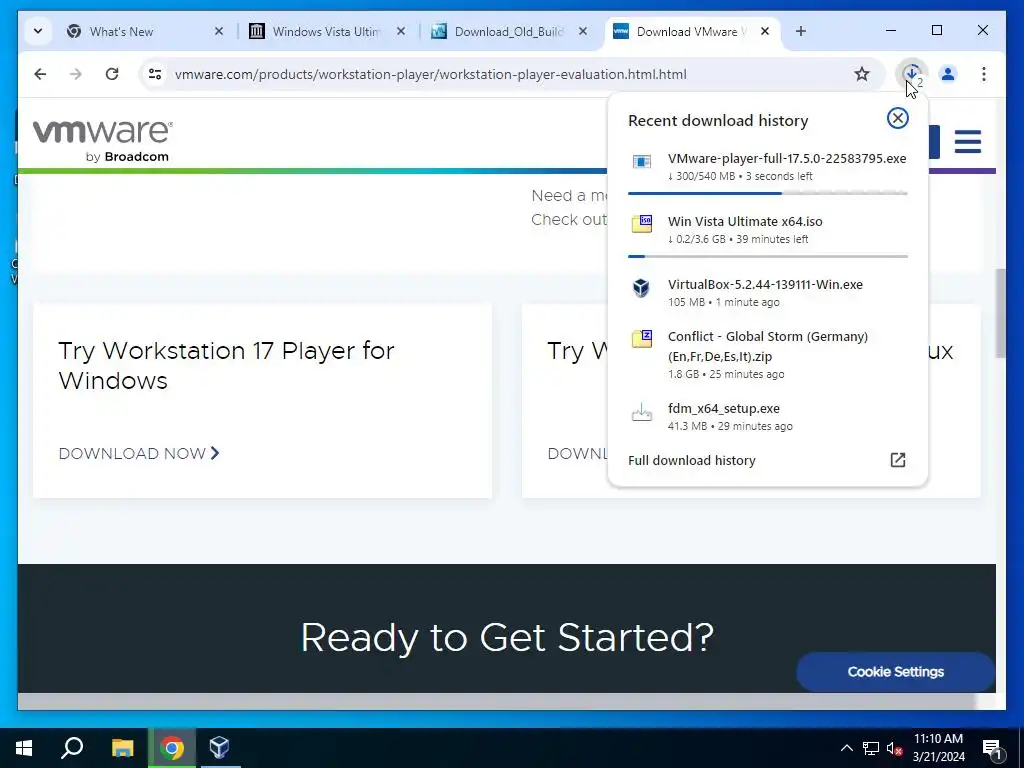Click the Chrome taskbar icon
The width and height of the screenshot is (1024, 768).
pos(172,748)
